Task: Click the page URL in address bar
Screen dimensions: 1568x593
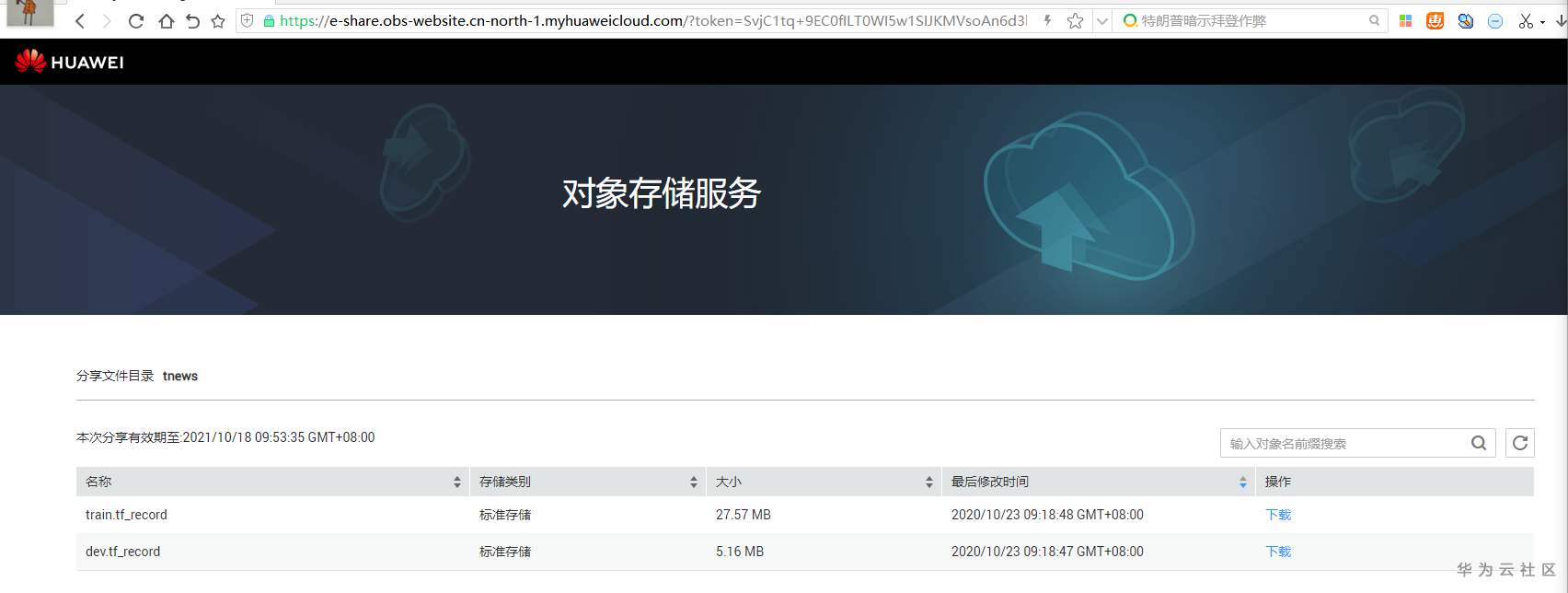Action: pos(652,20)
